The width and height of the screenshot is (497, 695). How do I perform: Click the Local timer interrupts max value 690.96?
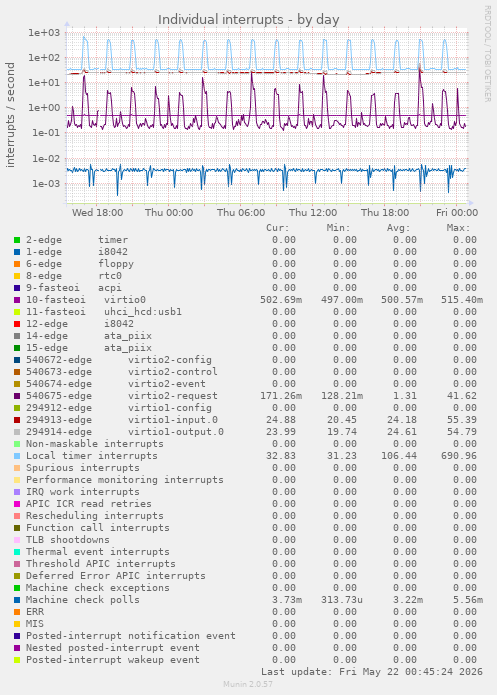pyautogui.click(x=459, y=456)
